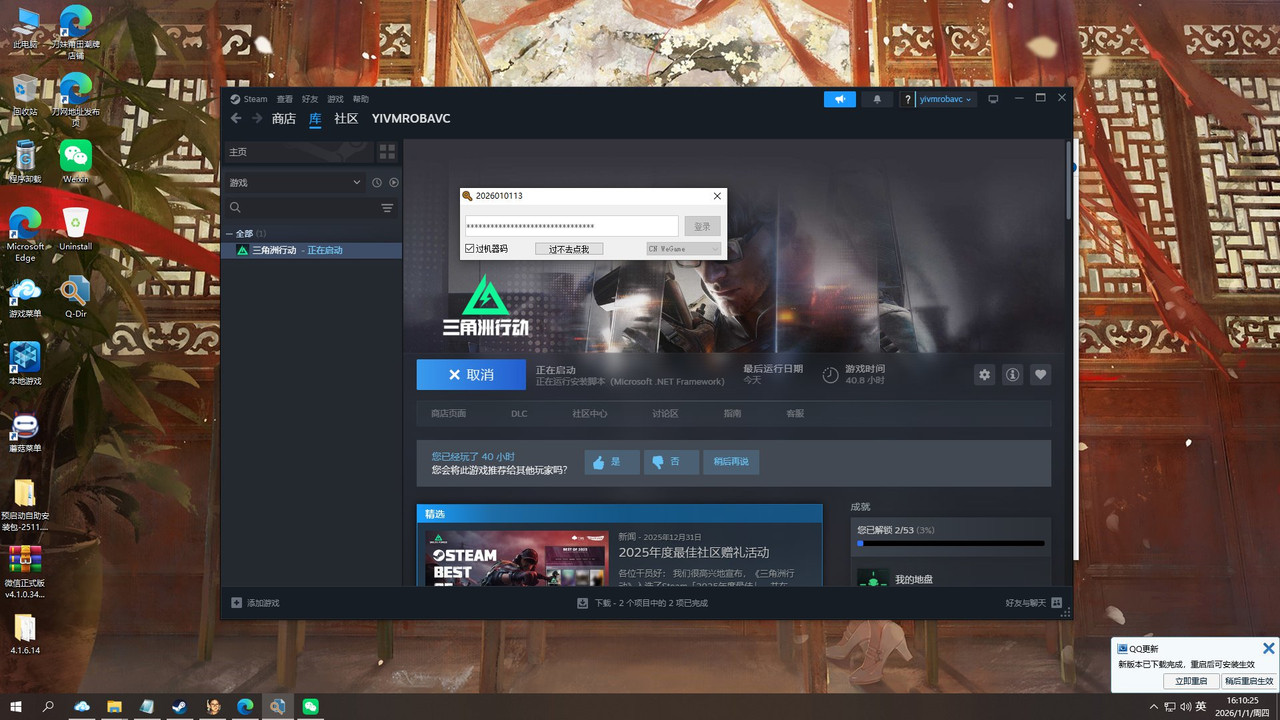Go to the 商店 tab
The height and width of the screenshot is (720, 1280).
pyautogui.click(x=284, y=118)
